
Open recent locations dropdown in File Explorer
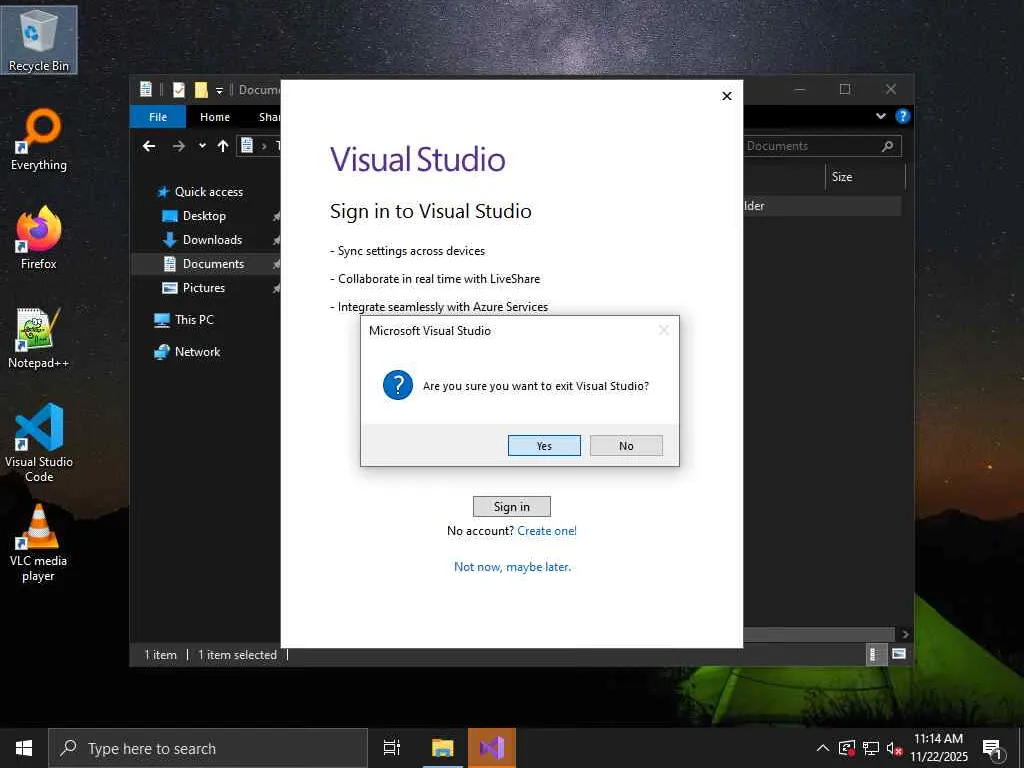click(202, 146)
